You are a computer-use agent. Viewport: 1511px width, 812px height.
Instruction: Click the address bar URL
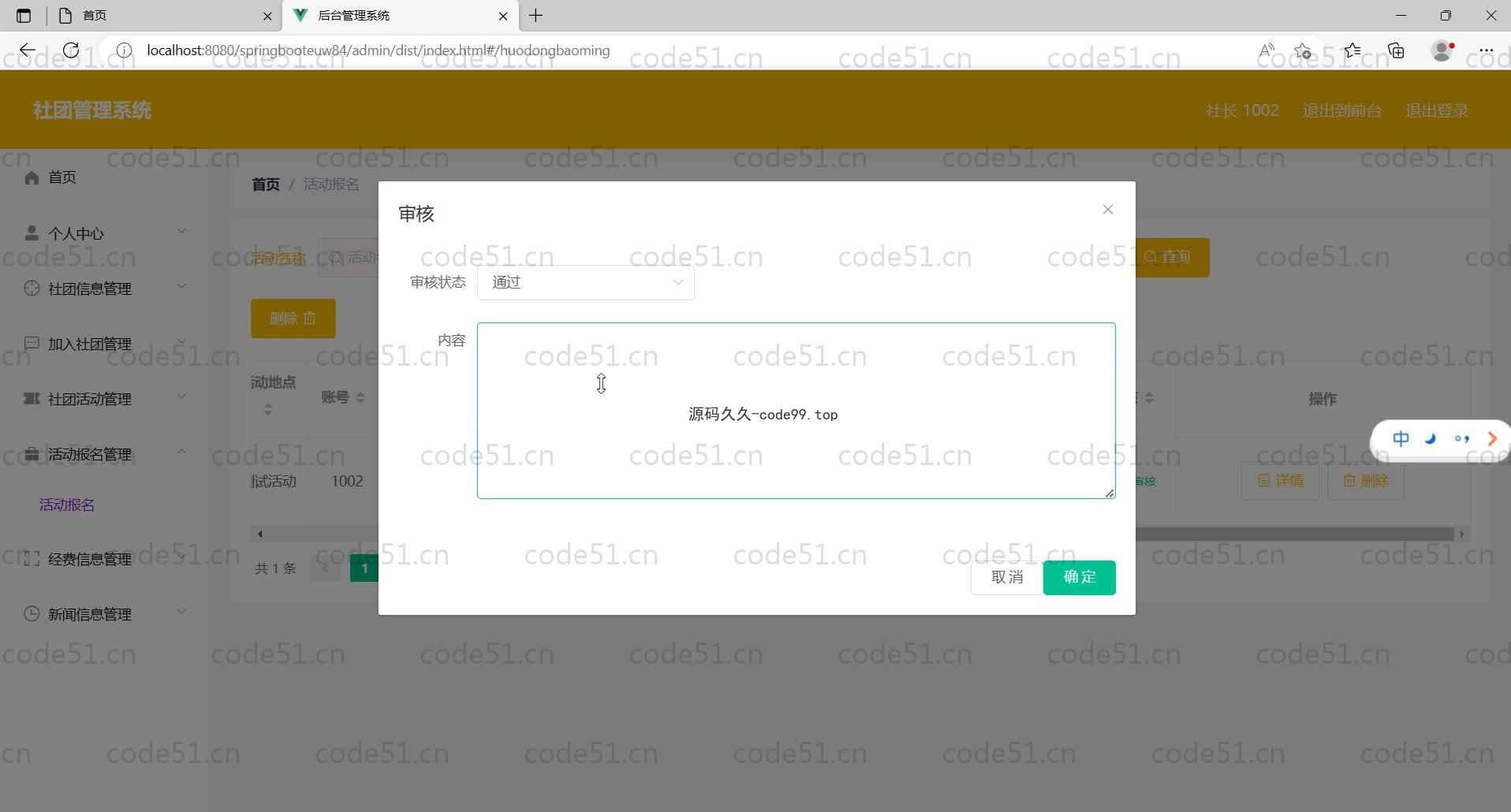pos(379,50)
